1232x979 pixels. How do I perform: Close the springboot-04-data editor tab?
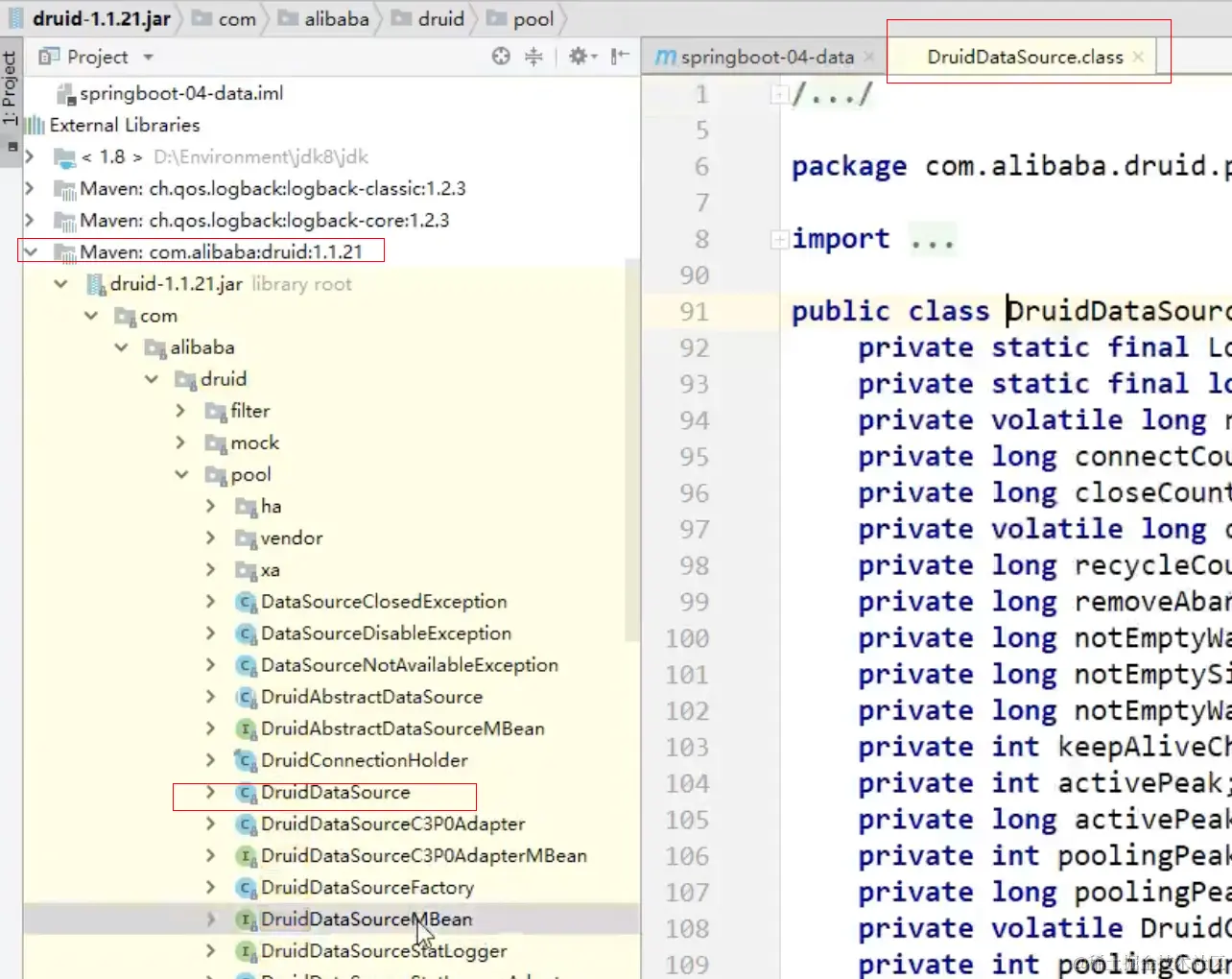868,58
